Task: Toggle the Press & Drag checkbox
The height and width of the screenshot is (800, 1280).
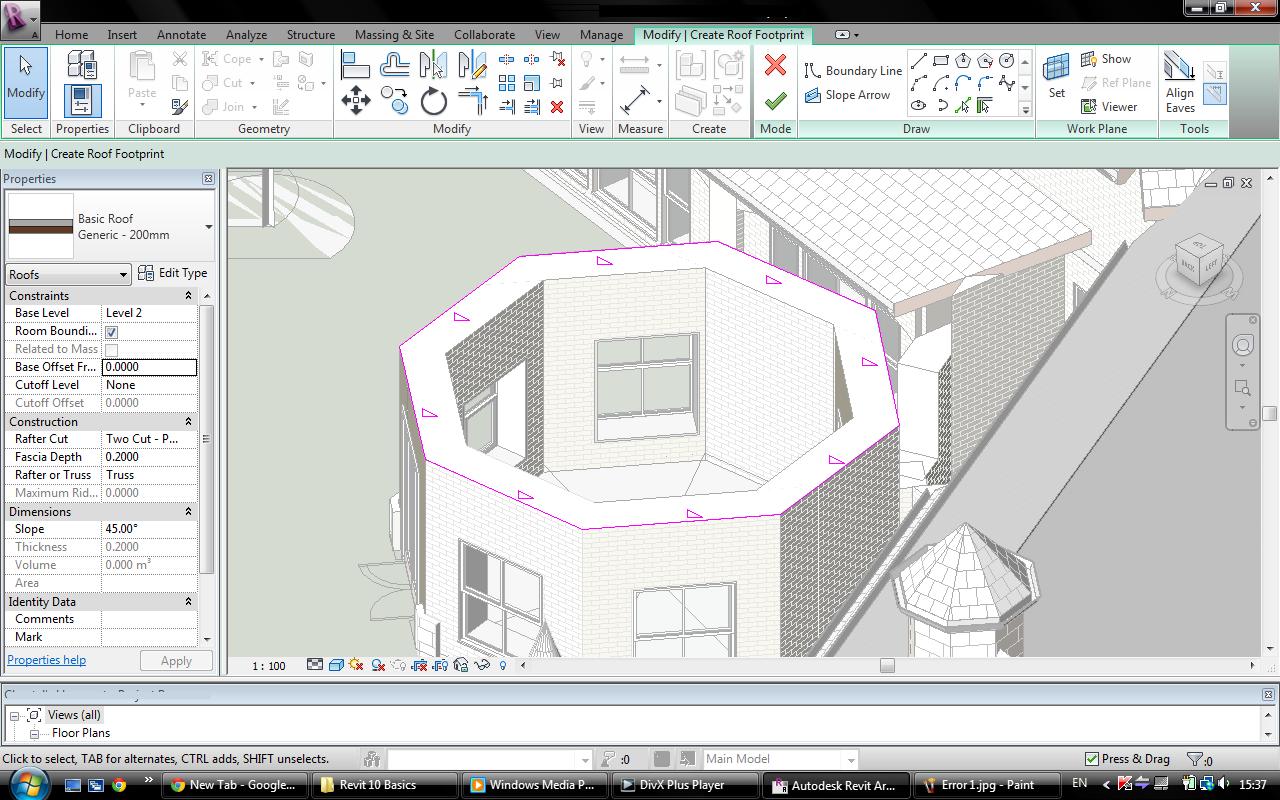Action: pyautogui.click(x=1092, y=759)
